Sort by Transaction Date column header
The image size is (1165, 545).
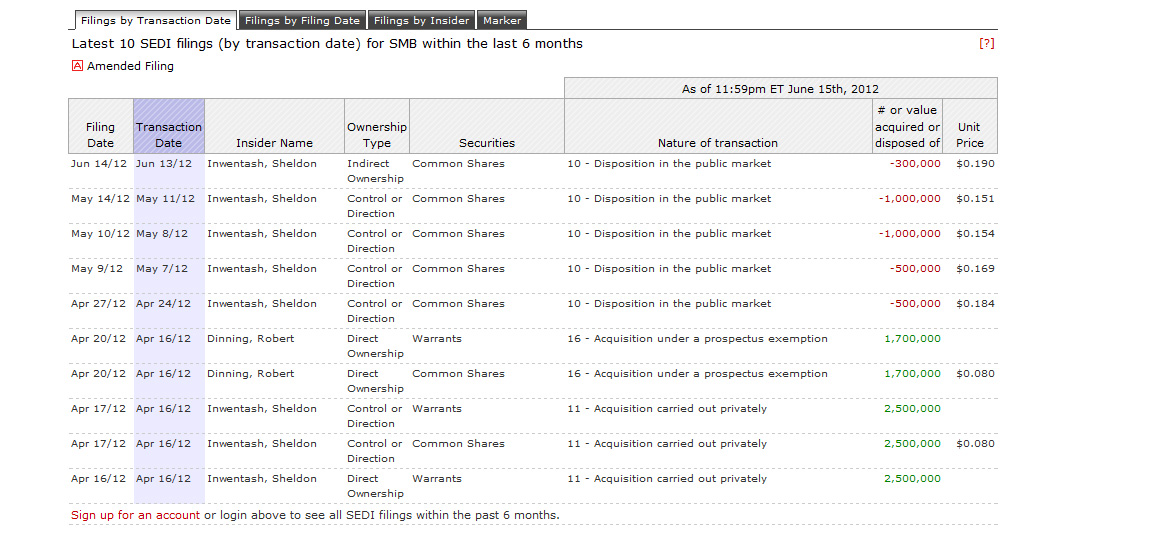point(169,135)
